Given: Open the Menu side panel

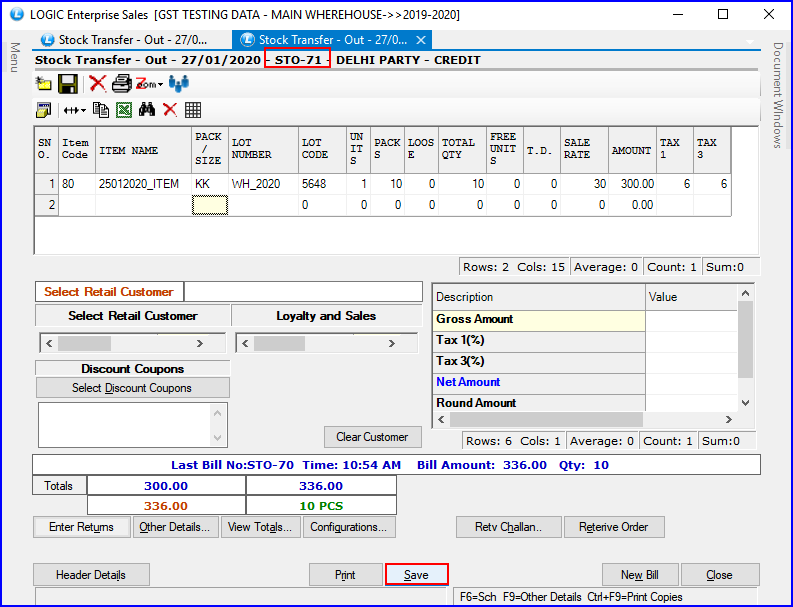Looking at the screenshot, I should tap(14, 57).
